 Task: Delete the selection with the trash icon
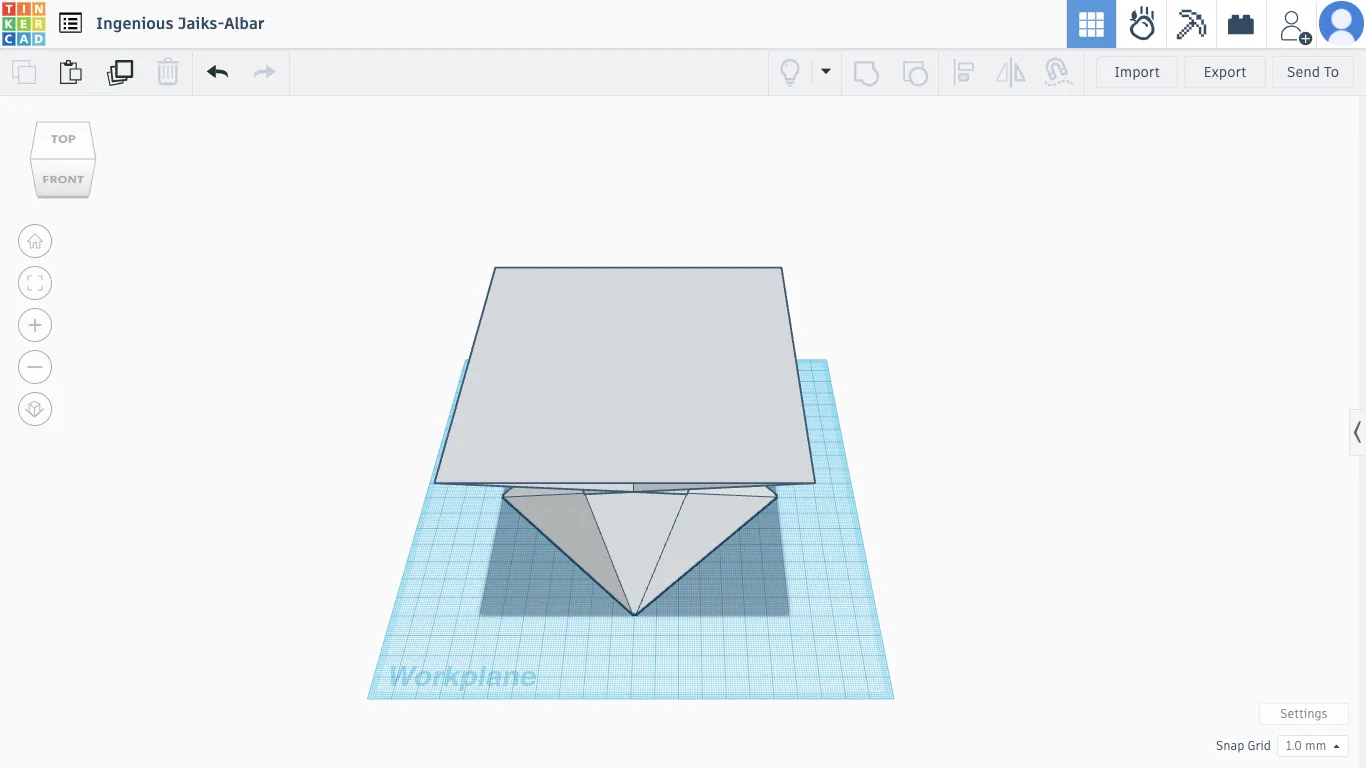tap(168, 72)
